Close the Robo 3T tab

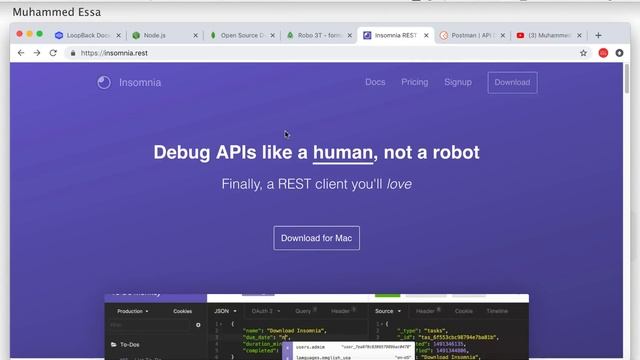[350, 36]
